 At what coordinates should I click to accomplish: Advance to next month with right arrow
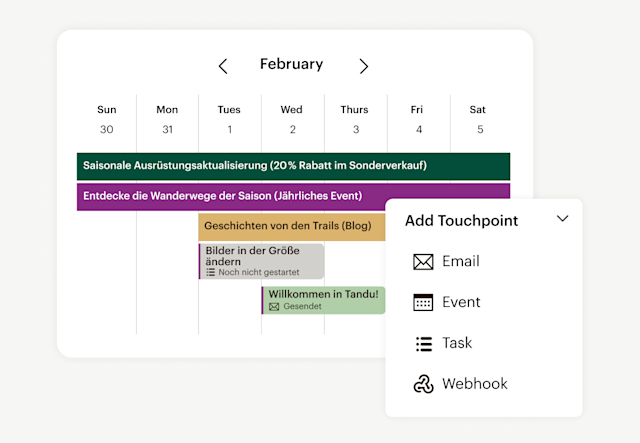point(363,66)
